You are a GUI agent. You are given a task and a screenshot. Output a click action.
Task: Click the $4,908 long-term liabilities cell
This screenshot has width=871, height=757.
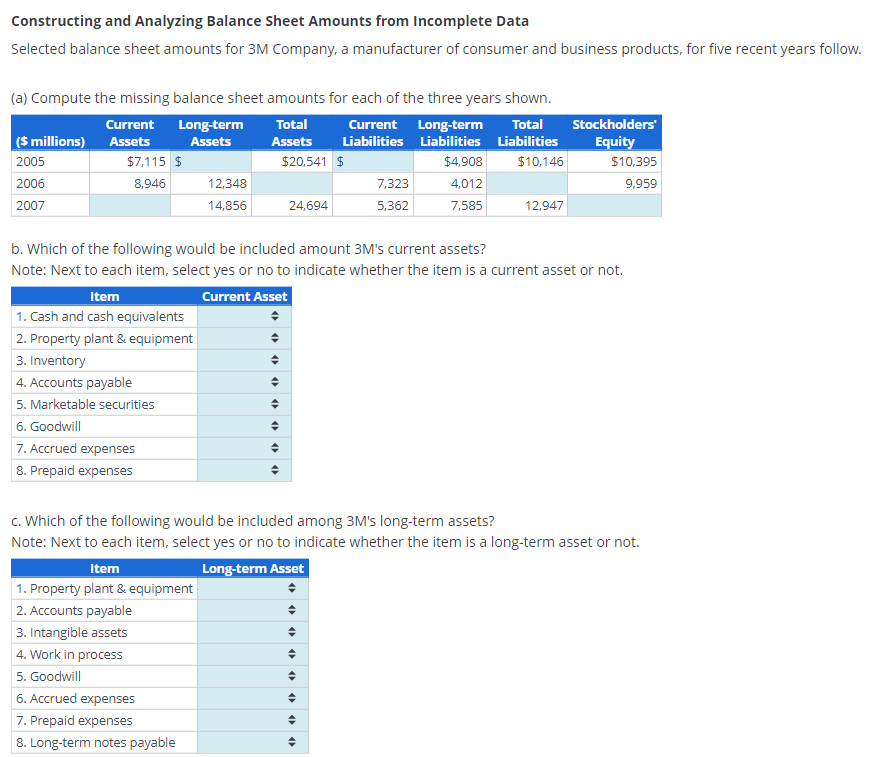coord(450,162)
